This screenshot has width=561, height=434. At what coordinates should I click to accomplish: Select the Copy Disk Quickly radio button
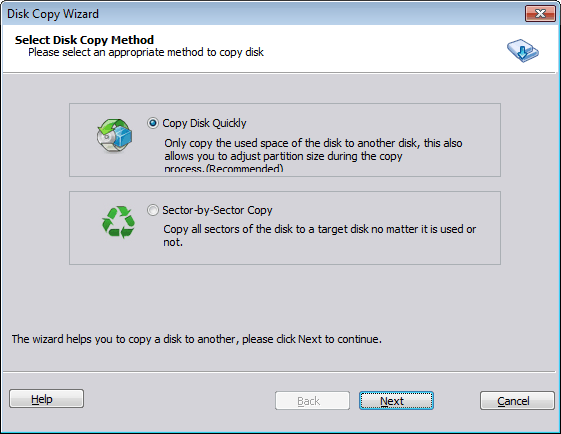[x=153, y=123]
